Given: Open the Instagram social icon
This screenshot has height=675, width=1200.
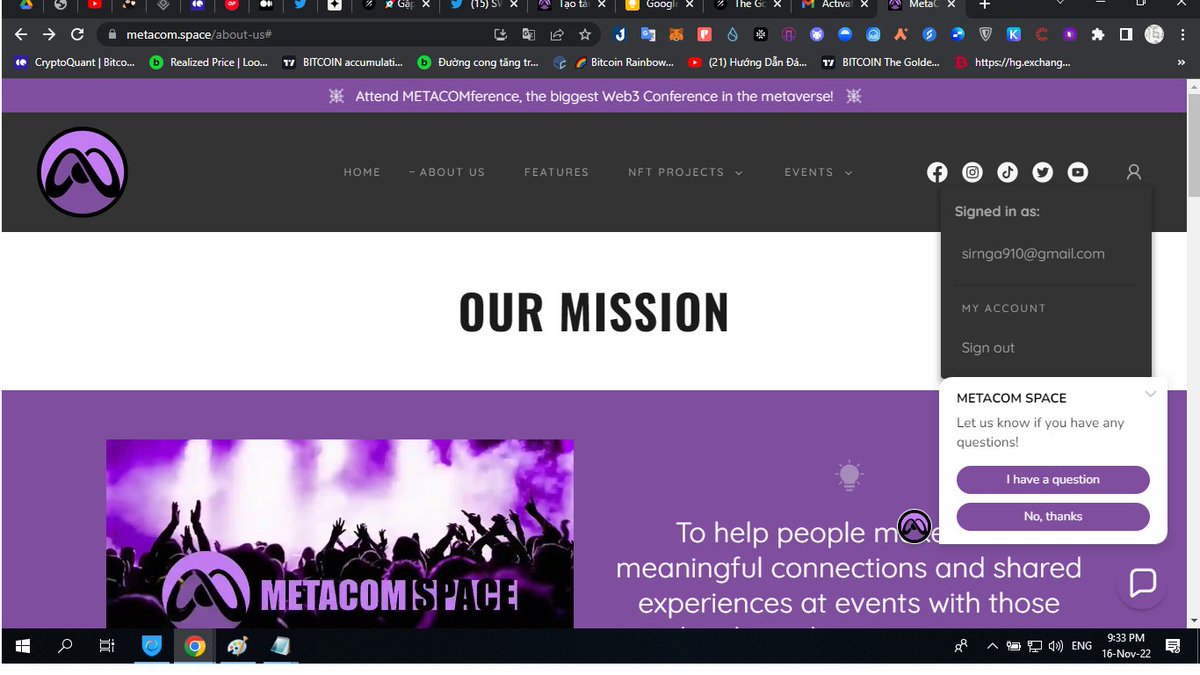Looking at the screenshot, I should point(972,172).
